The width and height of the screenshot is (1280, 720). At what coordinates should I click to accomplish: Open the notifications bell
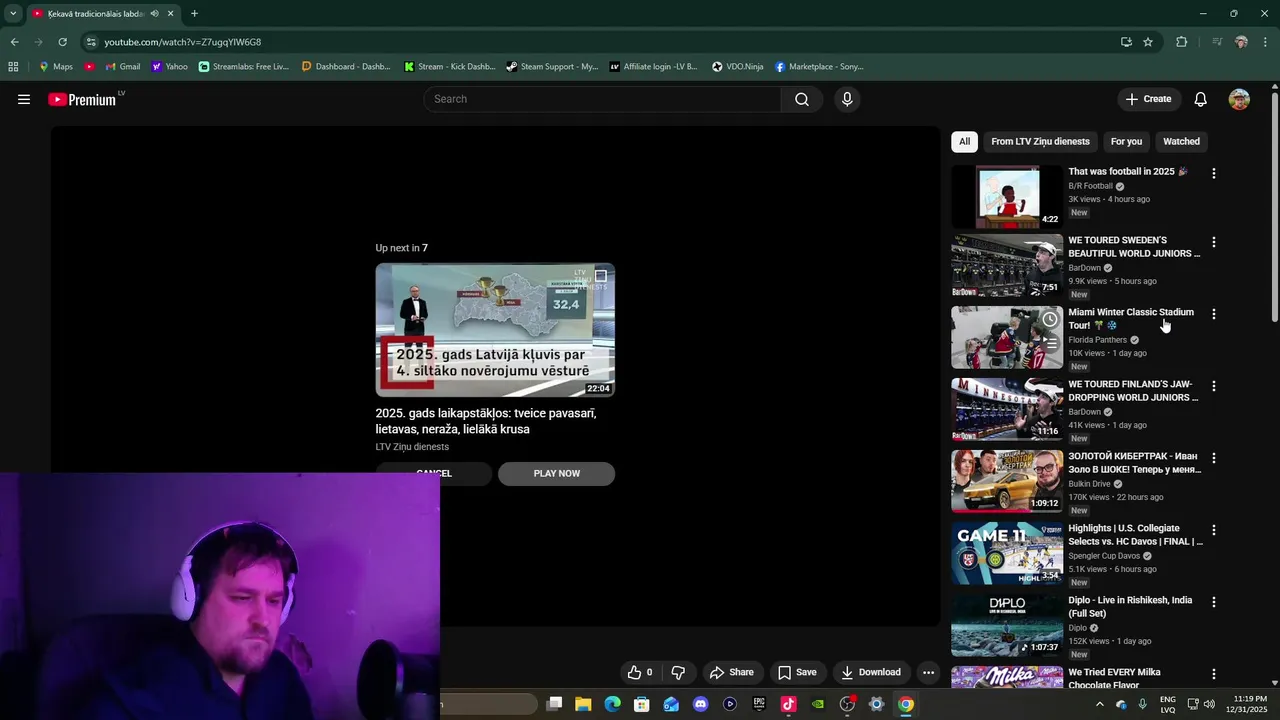[1201, 99]
